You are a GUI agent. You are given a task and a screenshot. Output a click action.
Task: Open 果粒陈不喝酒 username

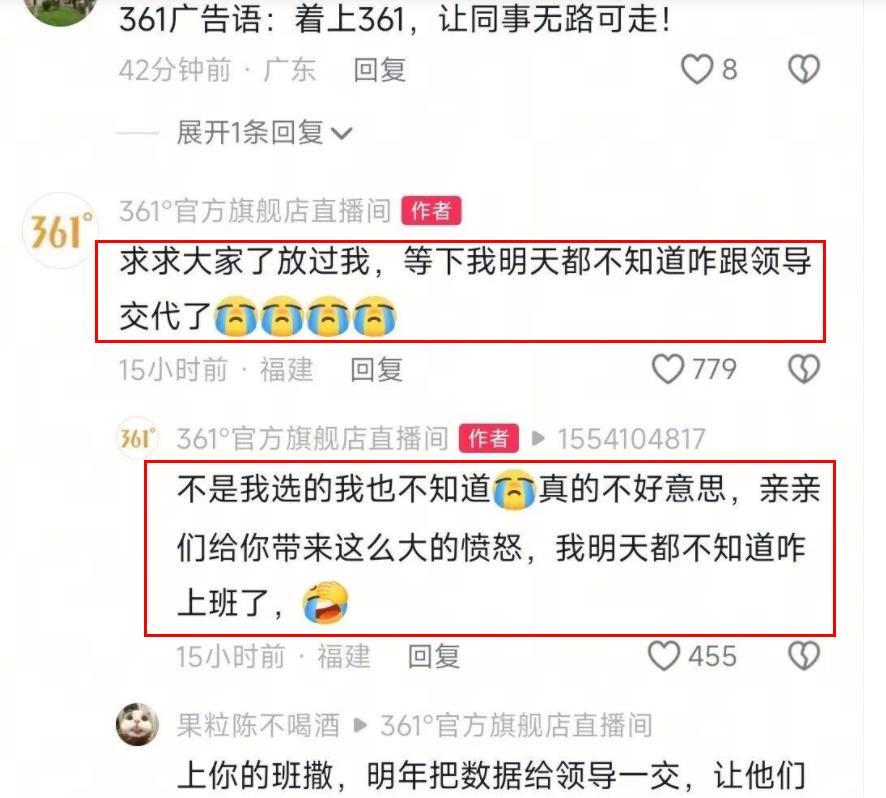pyautogui.click(x=258, y=725)
